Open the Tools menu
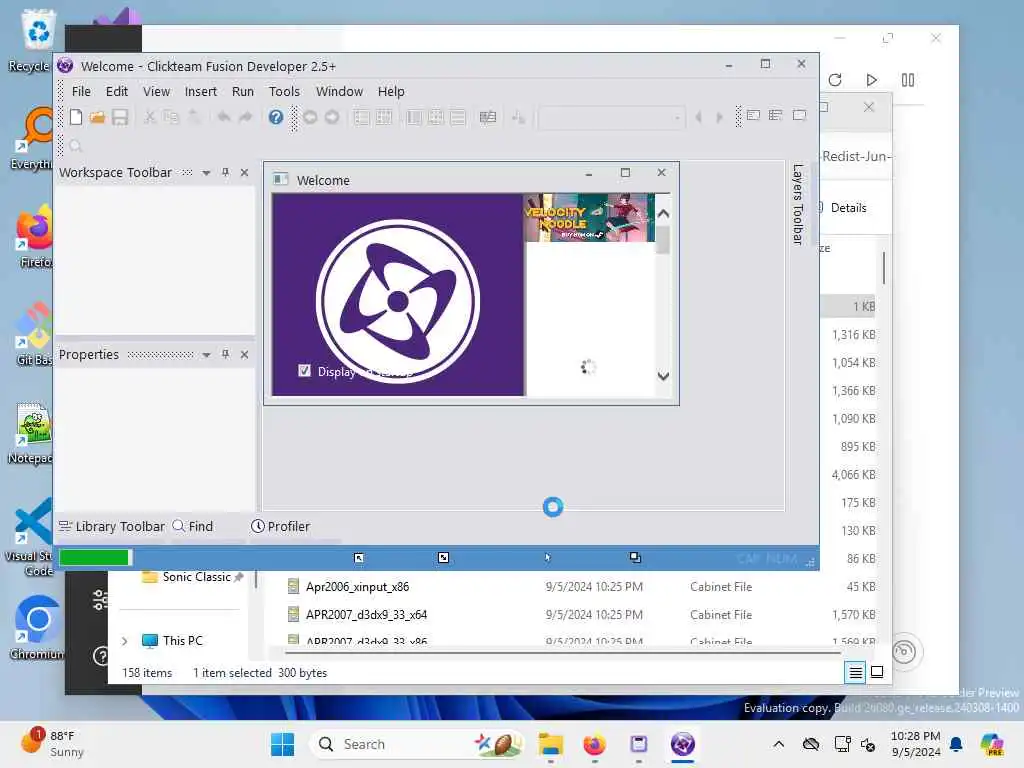 click(x=284, y=91)
